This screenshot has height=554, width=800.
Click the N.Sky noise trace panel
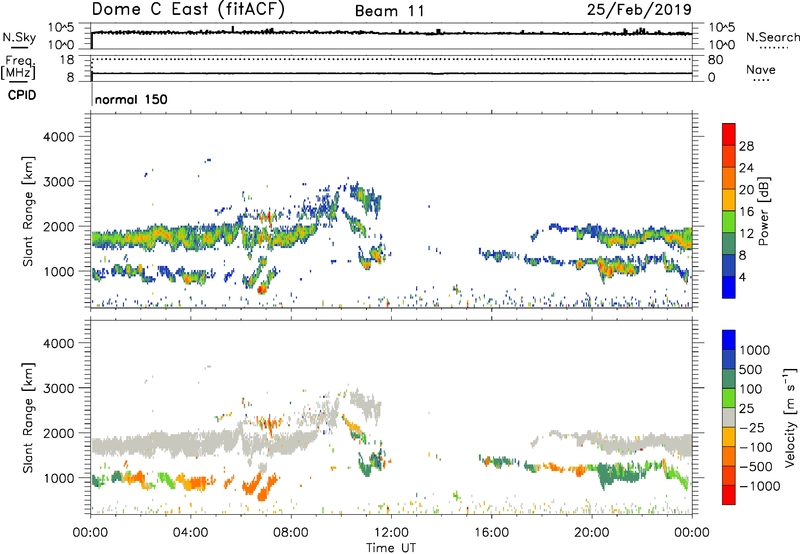[391, 36]
